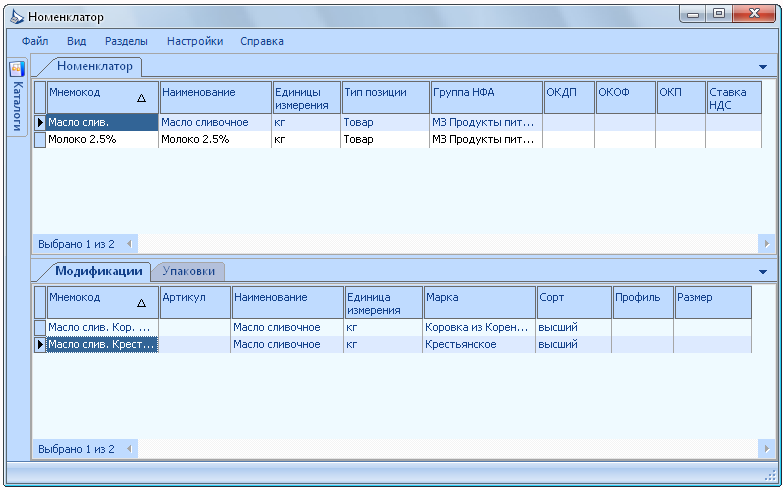Switch to the Модификации tab
Viewport: 783px width, 490px height.
click(98, 271)
